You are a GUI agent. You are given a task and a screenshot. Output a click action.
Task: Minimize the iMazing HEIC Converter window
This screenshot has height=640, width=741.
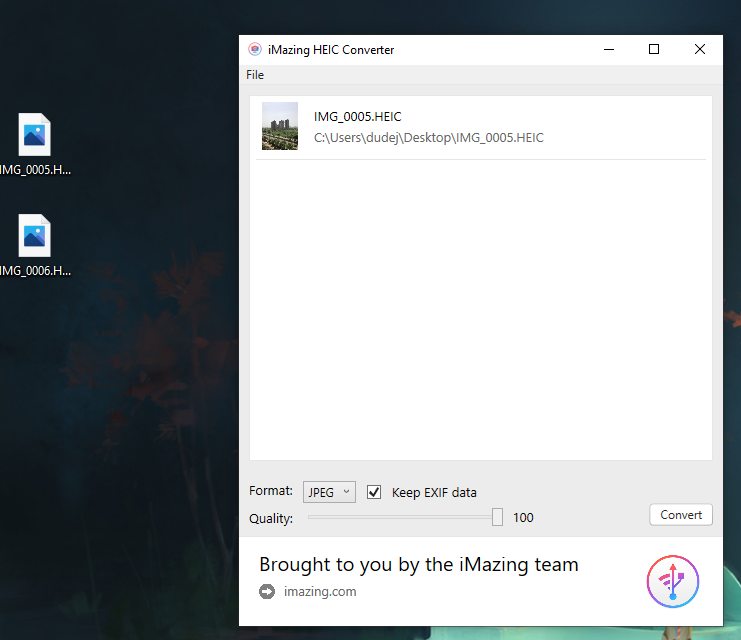coord(609,49)
